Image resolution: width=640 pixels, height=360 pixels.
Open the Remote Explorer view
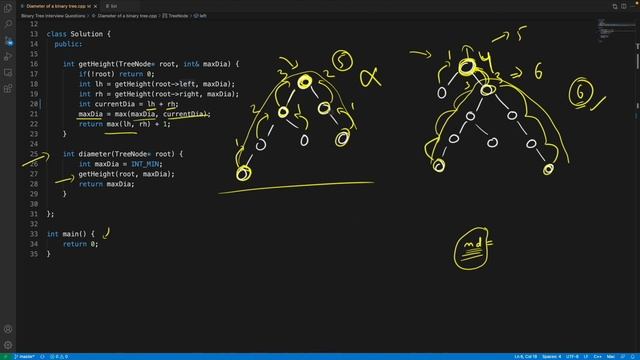tap(8, 72)
